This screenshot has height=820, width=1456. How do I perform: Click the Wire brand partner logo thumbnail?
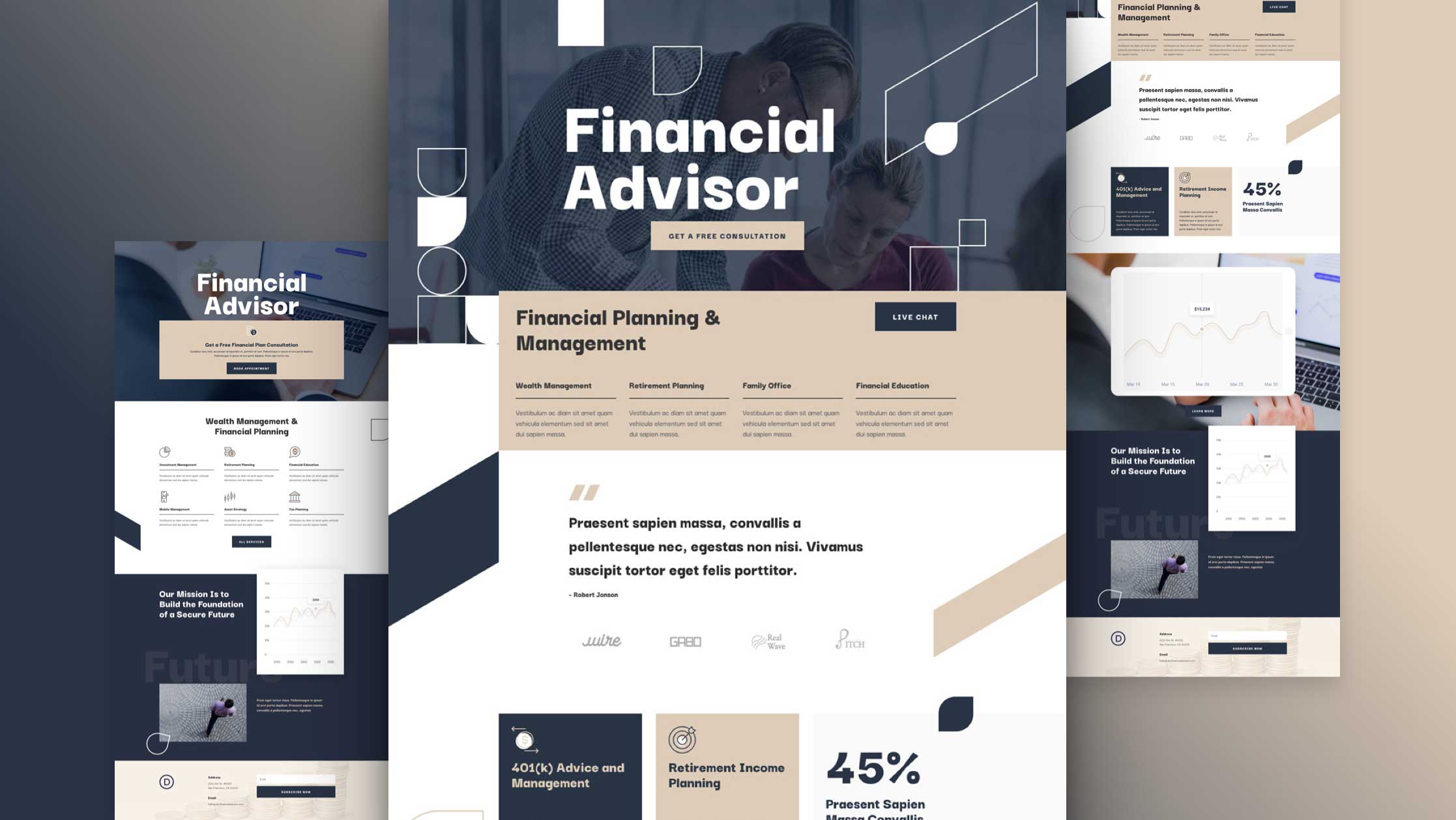(x=601, y=640)
